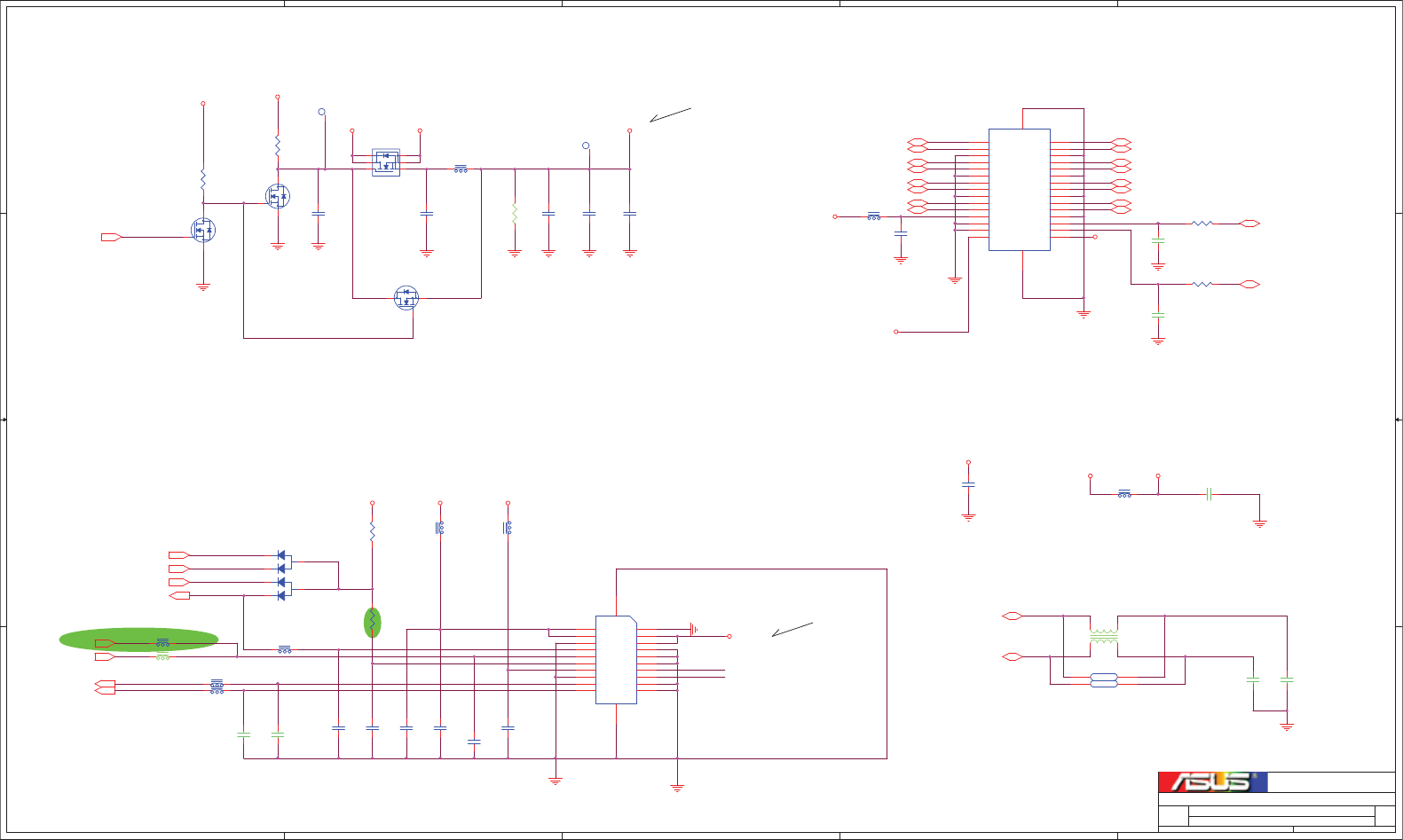The height and width of the screenshot is (840, 1403).
Task: Click the topmost input port feeding the diodes
Action: point(179,555)
